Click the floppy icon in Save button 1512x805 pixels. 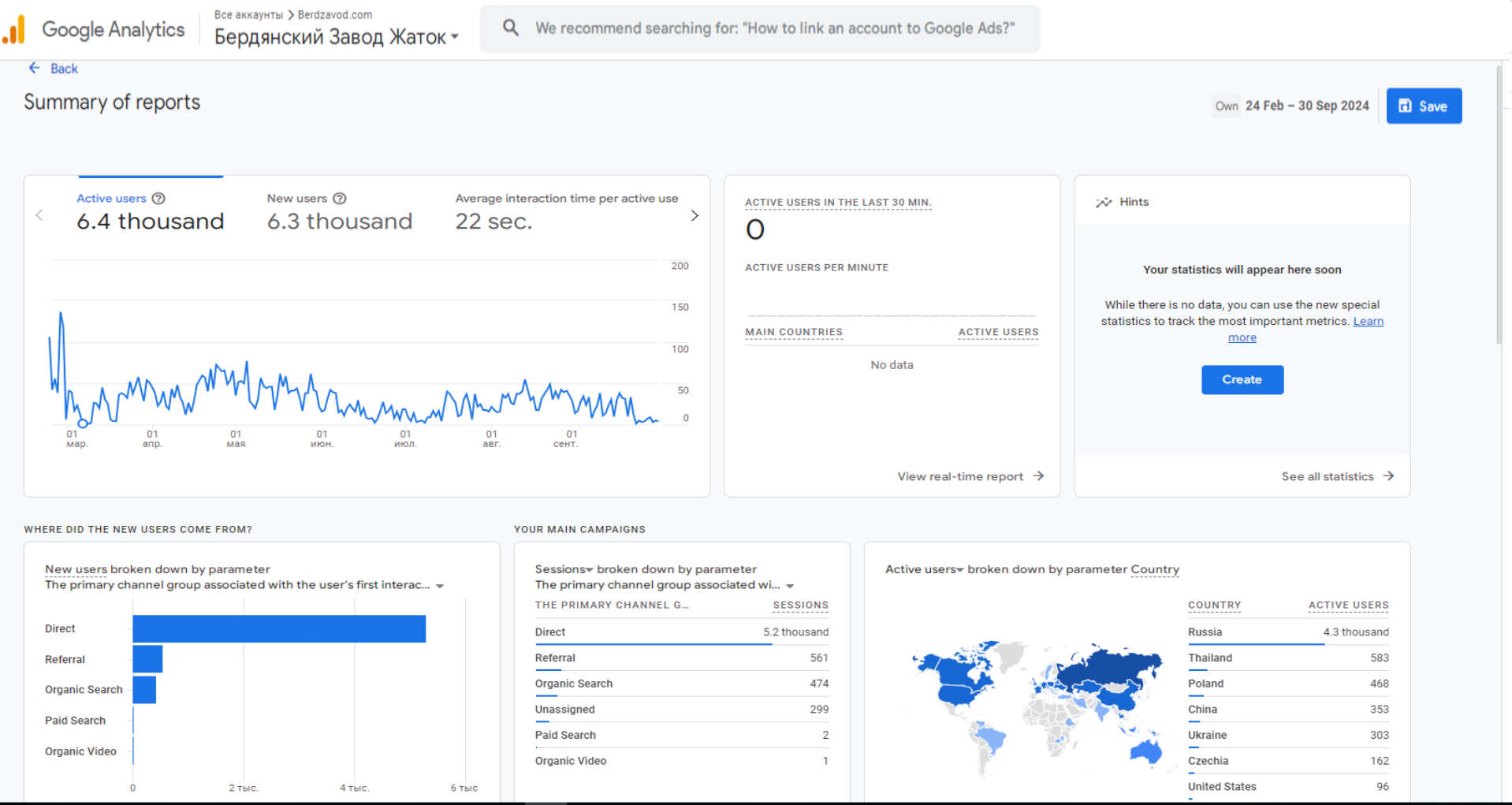1405,106
